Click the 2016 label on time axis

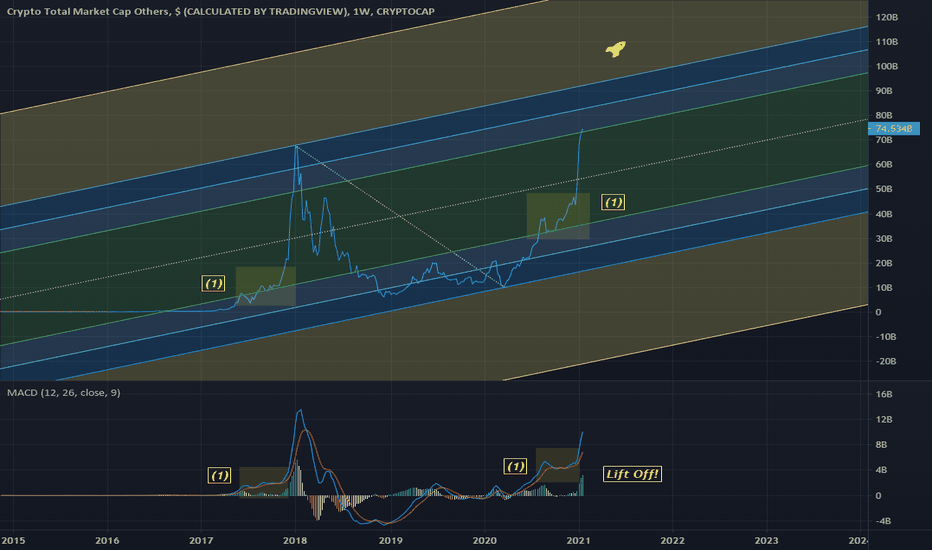point(107,540)
